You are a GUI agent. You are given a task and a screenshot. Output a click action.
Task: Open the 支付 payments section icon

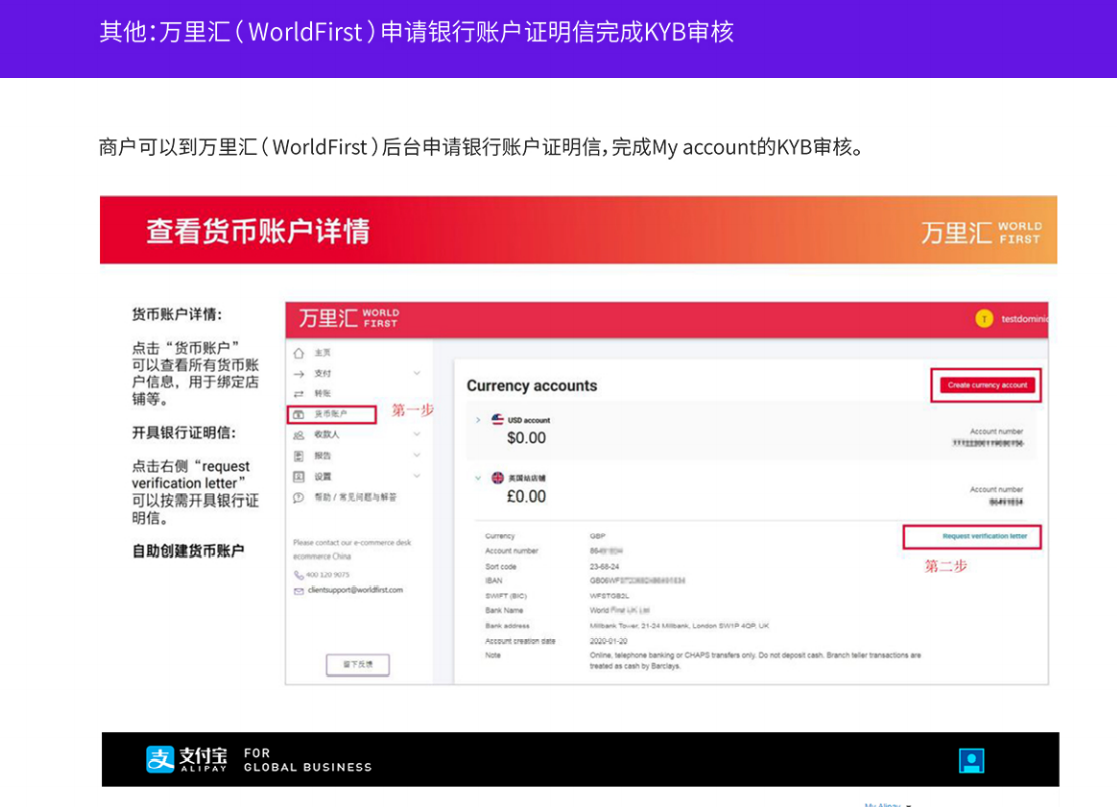tap(297, 374)
